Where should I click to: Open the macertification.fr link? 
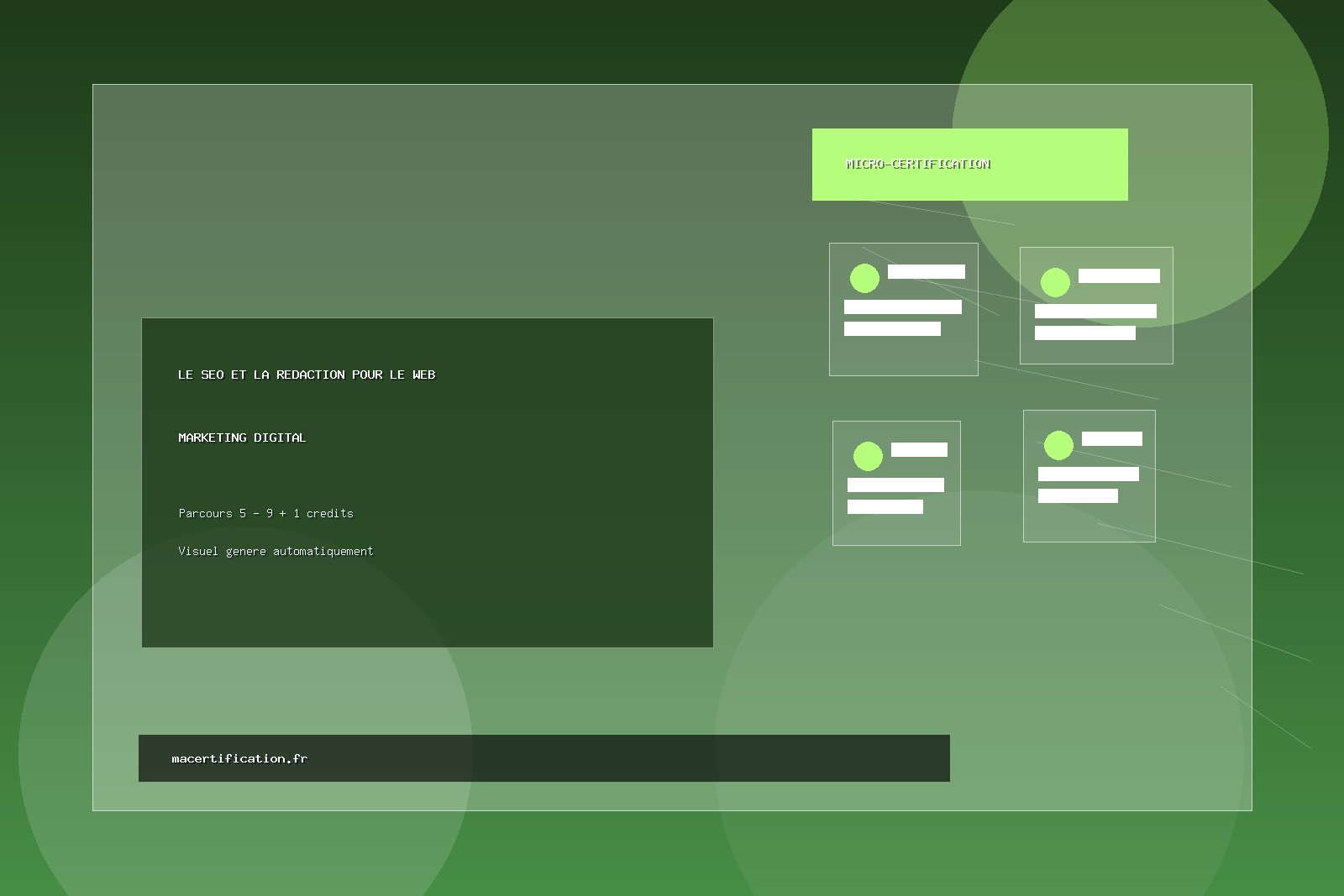(x=239, y=758)
